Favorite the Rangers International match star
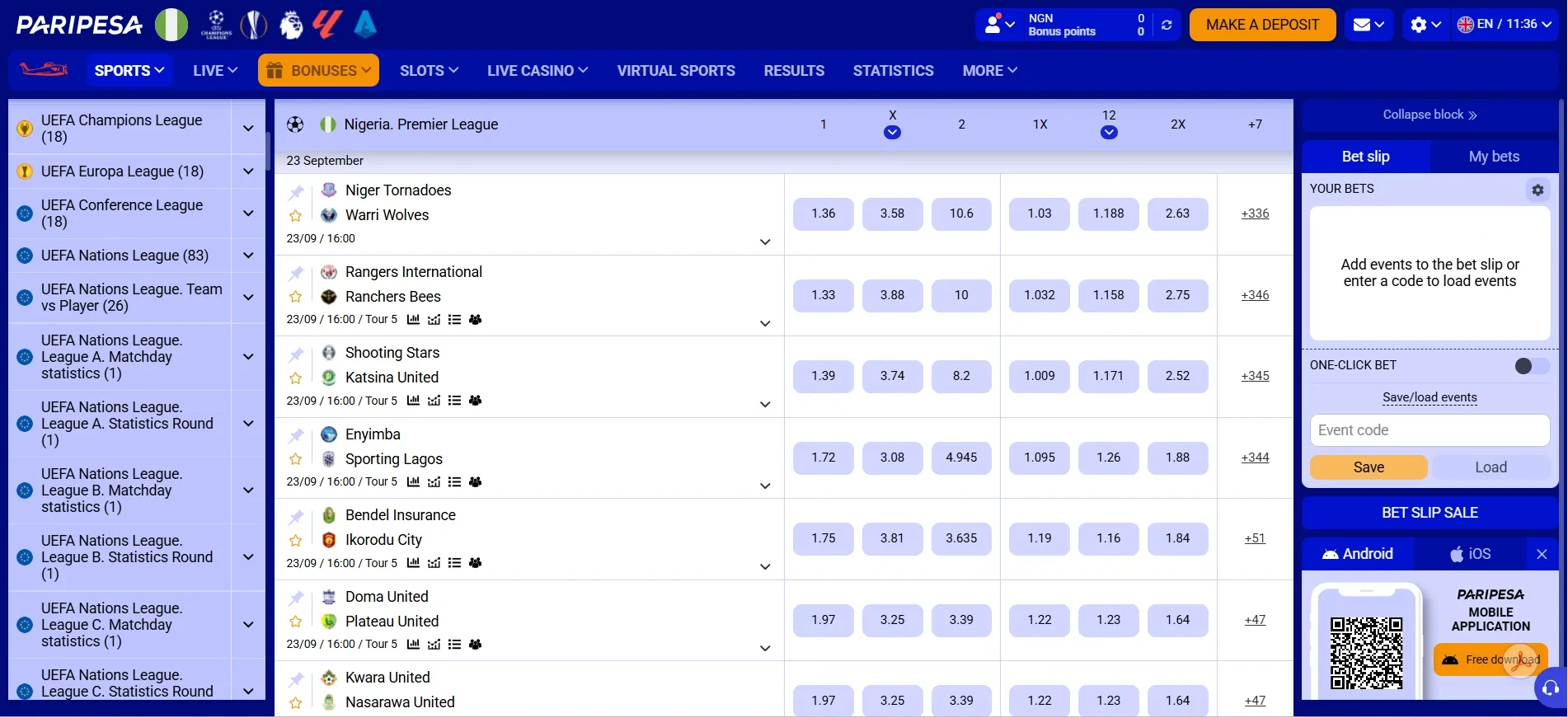1568x718 pixels. pos(295,297)
